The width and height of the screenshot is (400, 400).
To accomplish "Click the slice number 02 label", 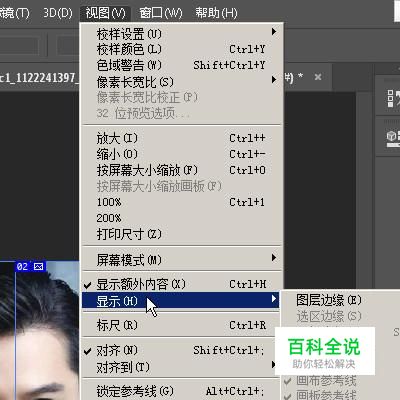I will (x=22, y=267).
